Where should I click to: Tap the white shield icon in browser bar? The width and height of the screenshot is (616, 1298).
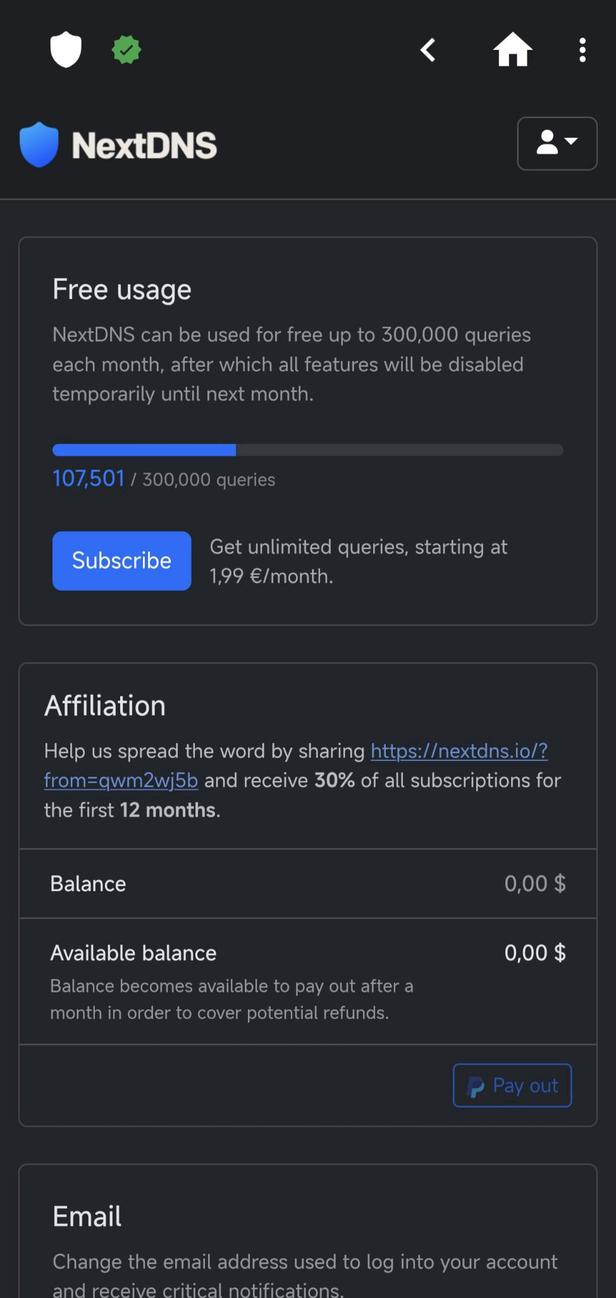[x=66, y=49]
